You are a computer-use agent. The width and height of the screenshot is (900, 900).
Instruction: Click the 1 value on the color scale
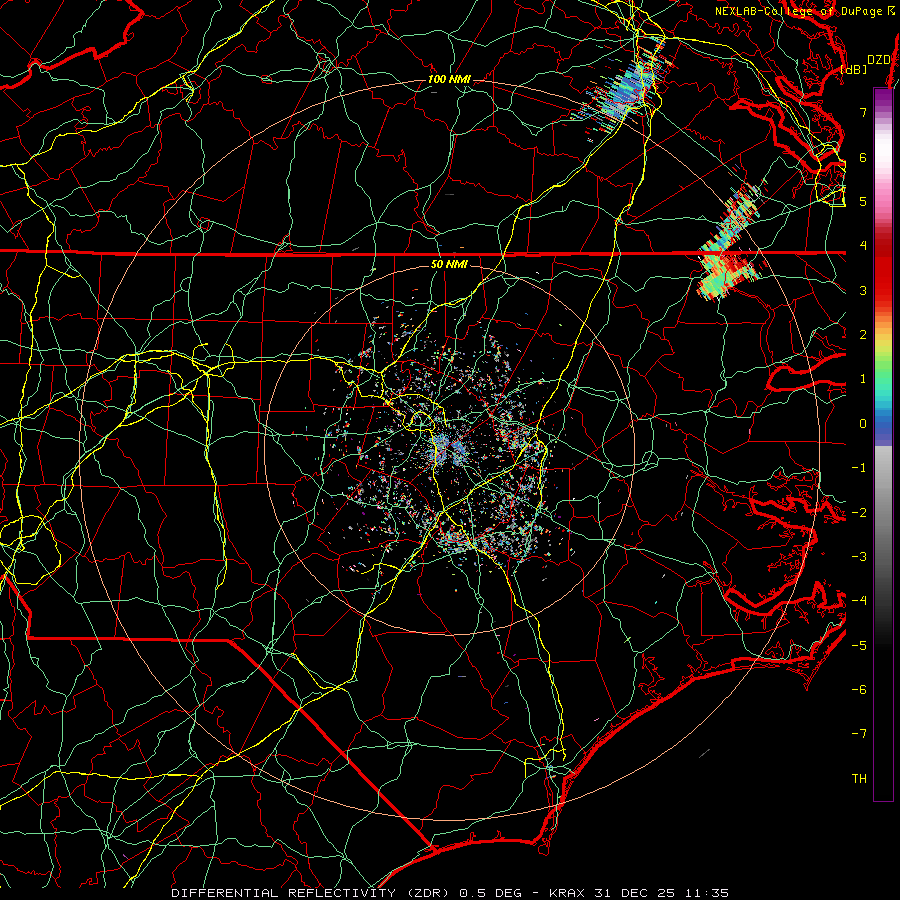coord(863,379)
